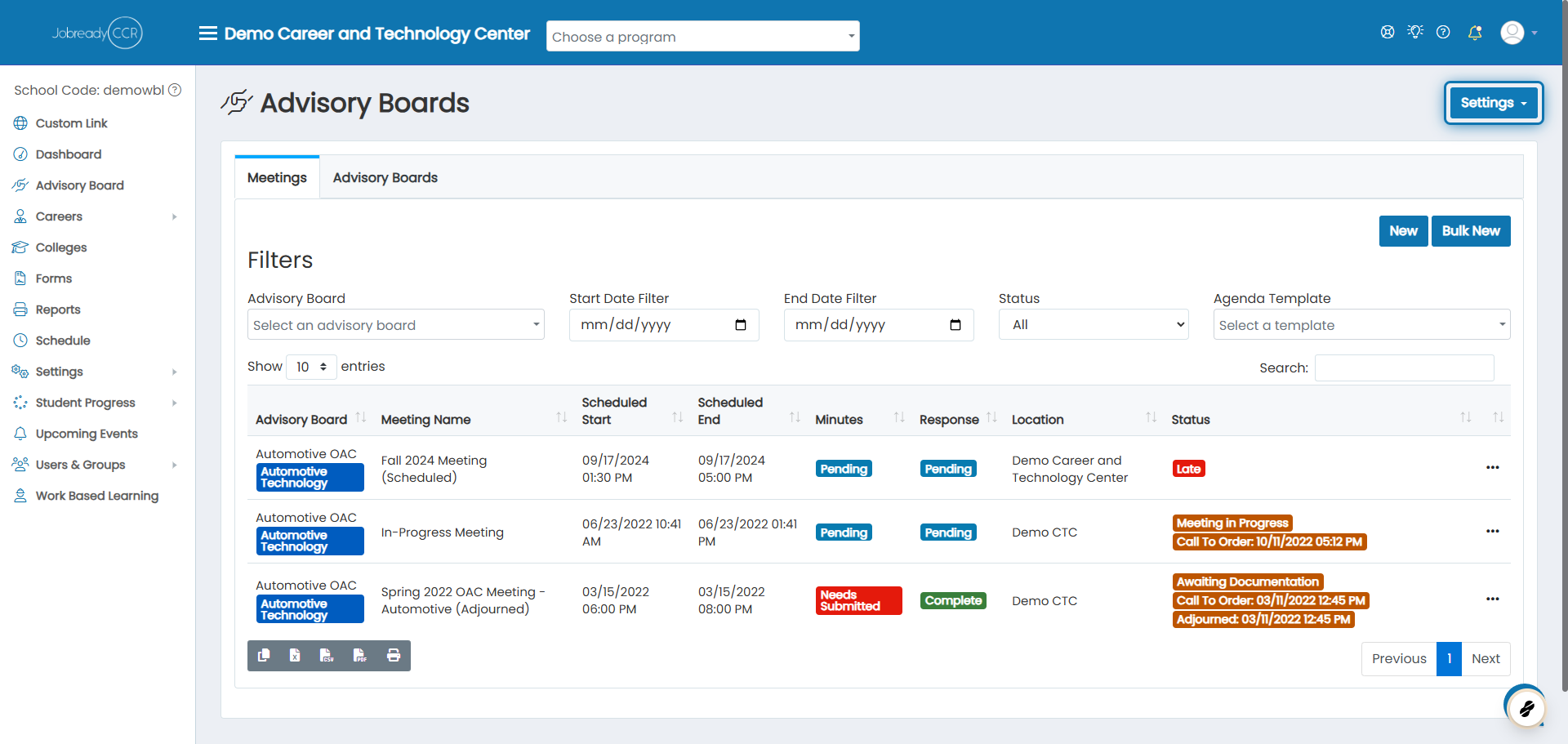Open Upcoming Events in the sidebar
Screen dimensions: 1568x744
(x=87, y=434)
